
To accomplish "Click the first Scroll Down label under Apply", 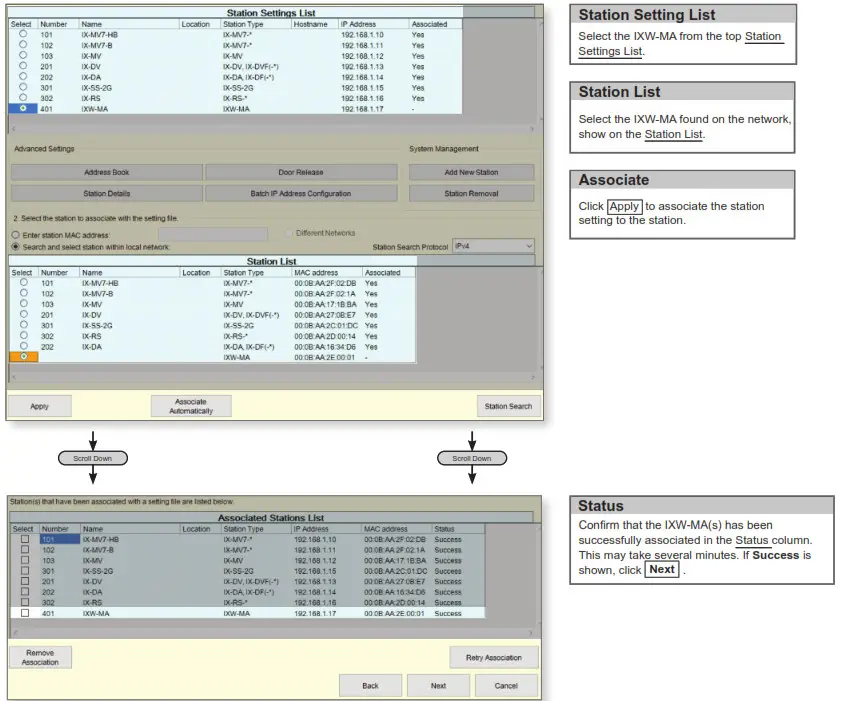I will 93,458.
